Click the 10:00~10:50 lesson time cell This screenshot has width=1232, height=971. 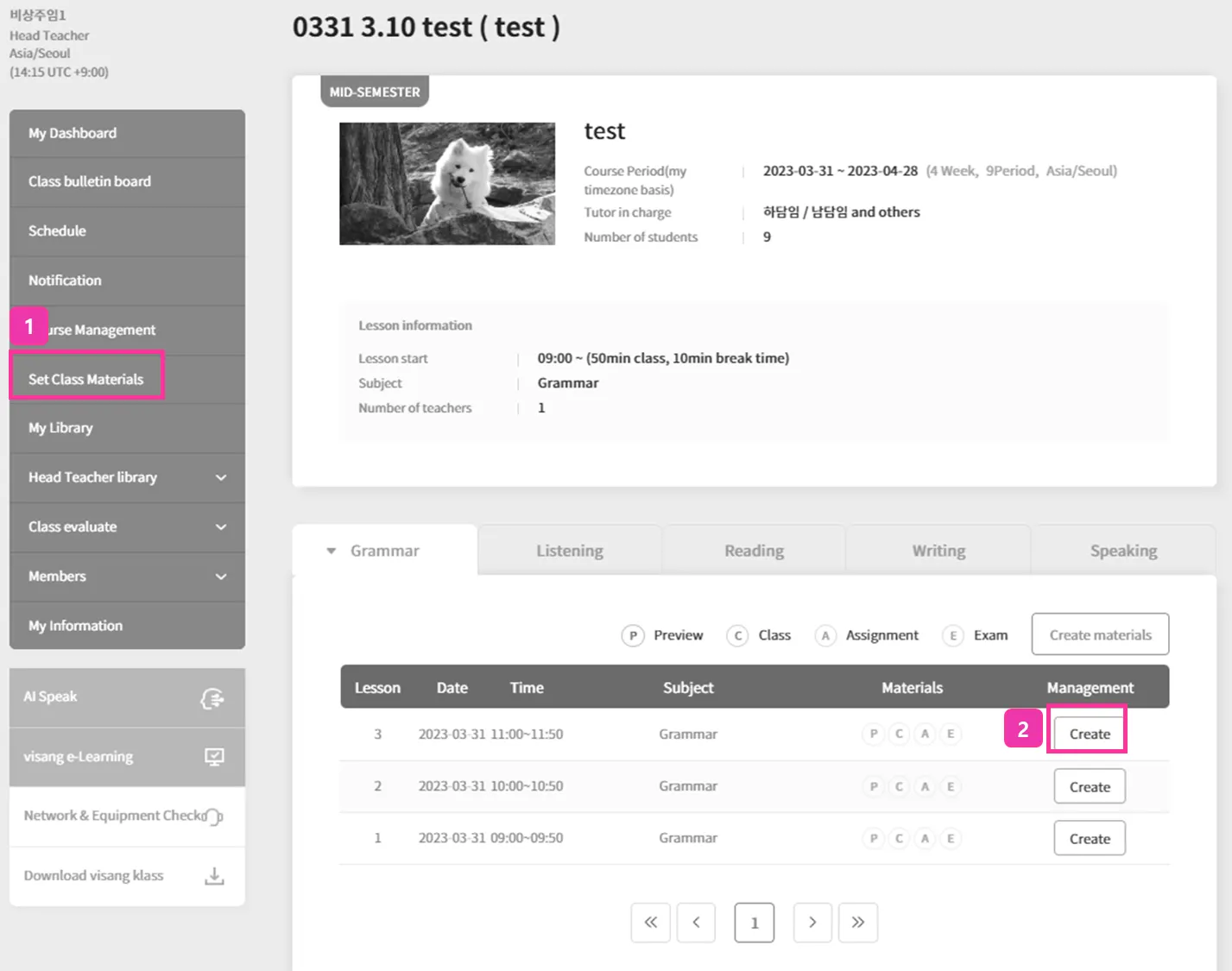pos(527,786)
